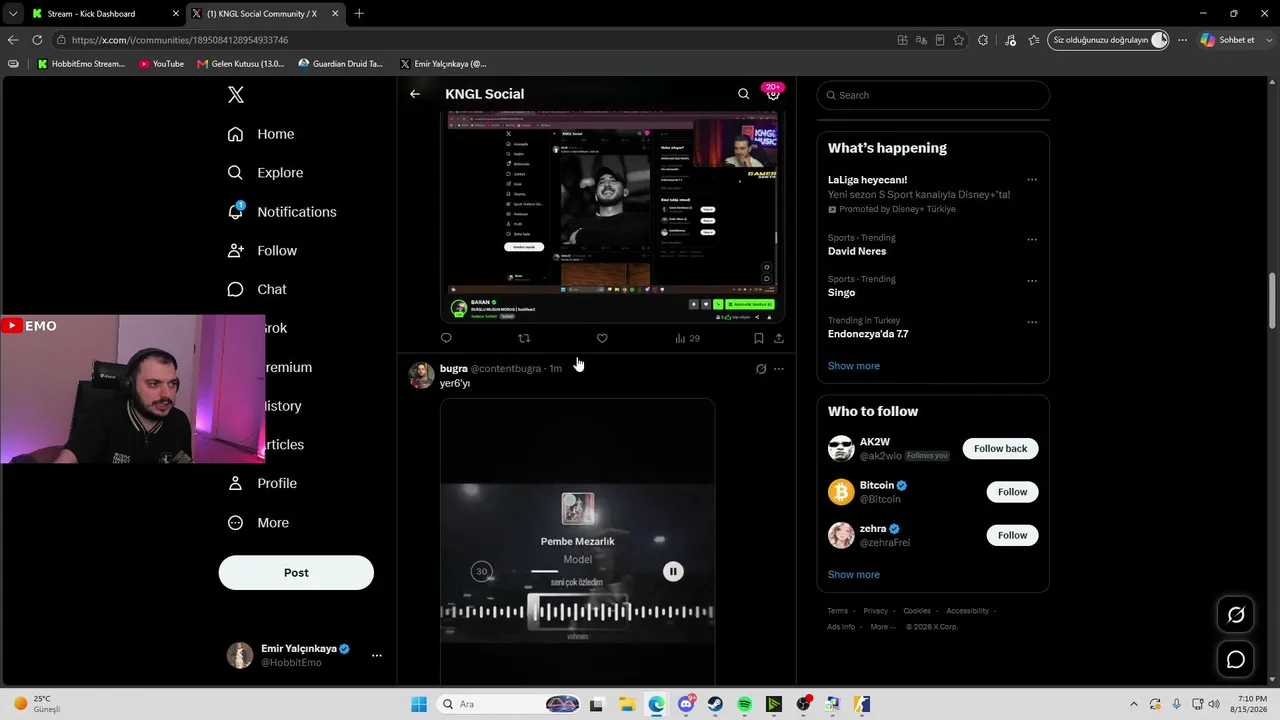Like the first post with the heart
This screenshot has width=1280, height=720.
pyautogui.click(x=602, y=338)
